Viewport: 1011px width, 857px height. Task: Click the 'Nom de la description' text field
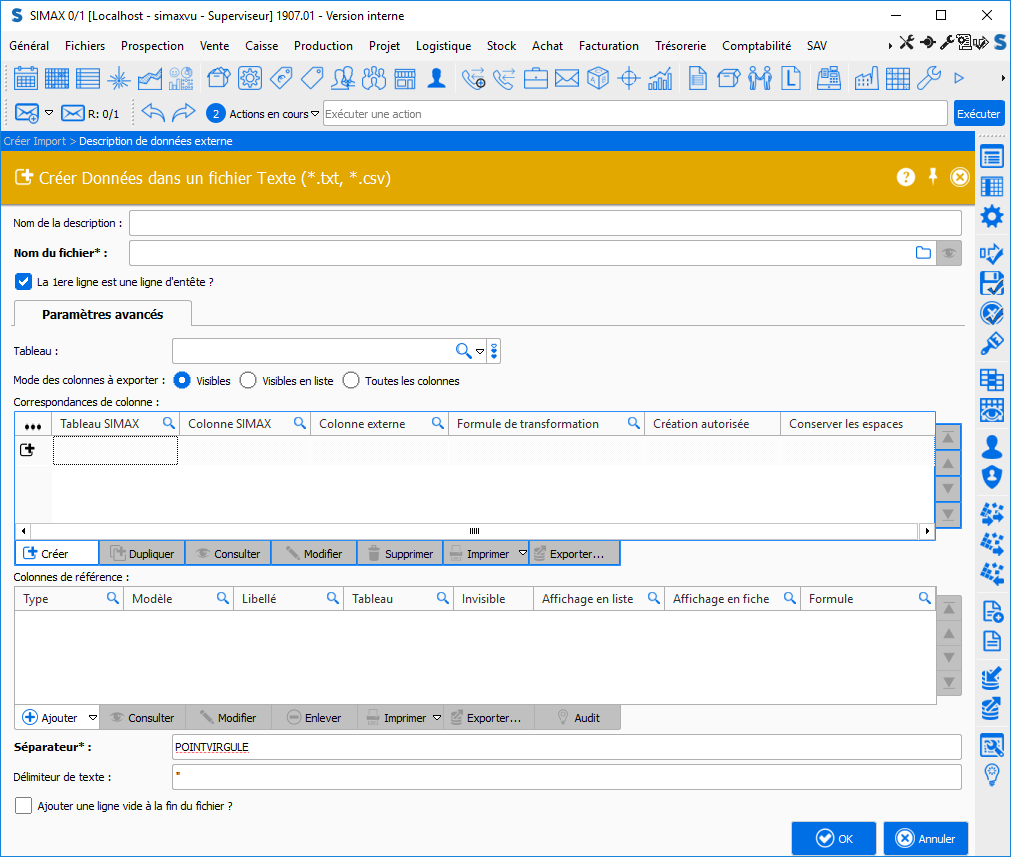(545, 223)
